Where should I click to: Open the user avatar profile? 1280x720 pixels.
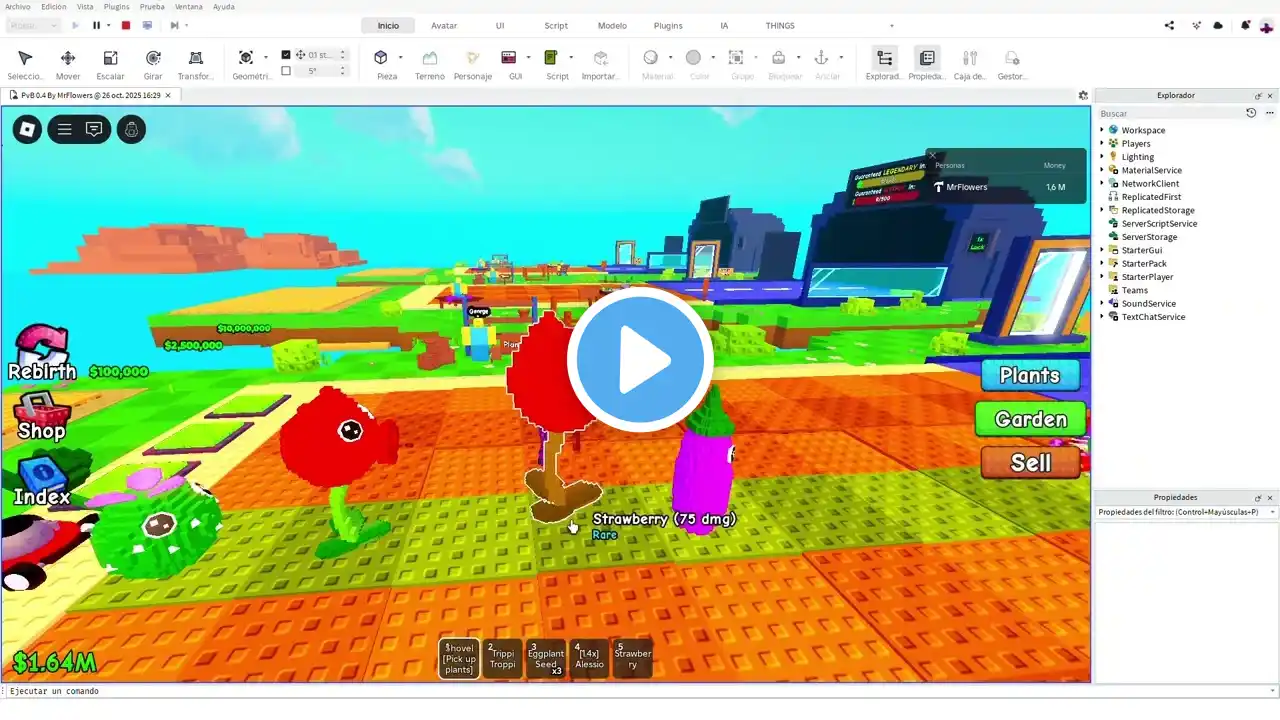pyautogui.click(x=1267, y=26)
